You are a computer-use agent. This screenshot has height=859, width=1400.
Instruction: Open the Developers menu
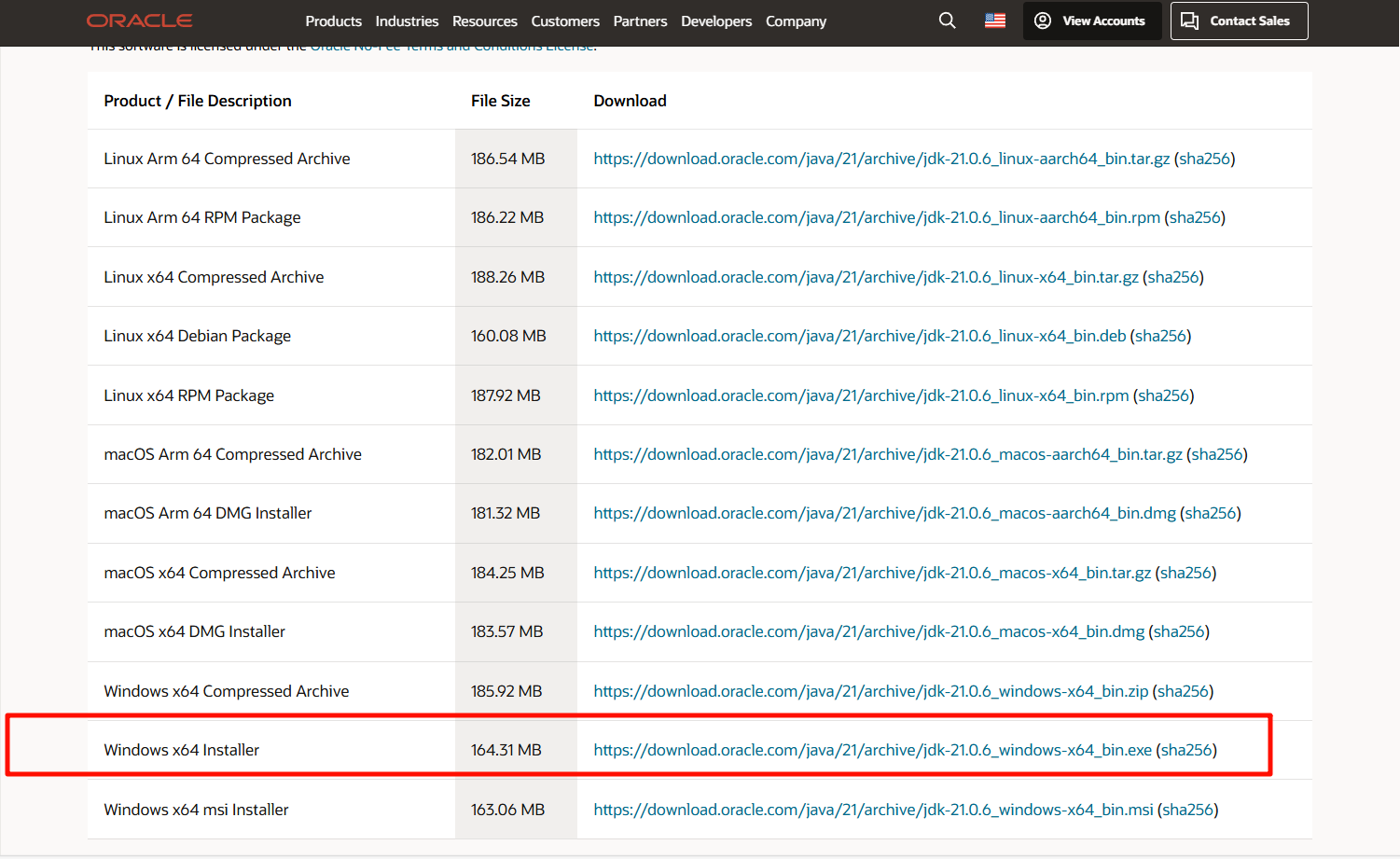pos(716,21)
